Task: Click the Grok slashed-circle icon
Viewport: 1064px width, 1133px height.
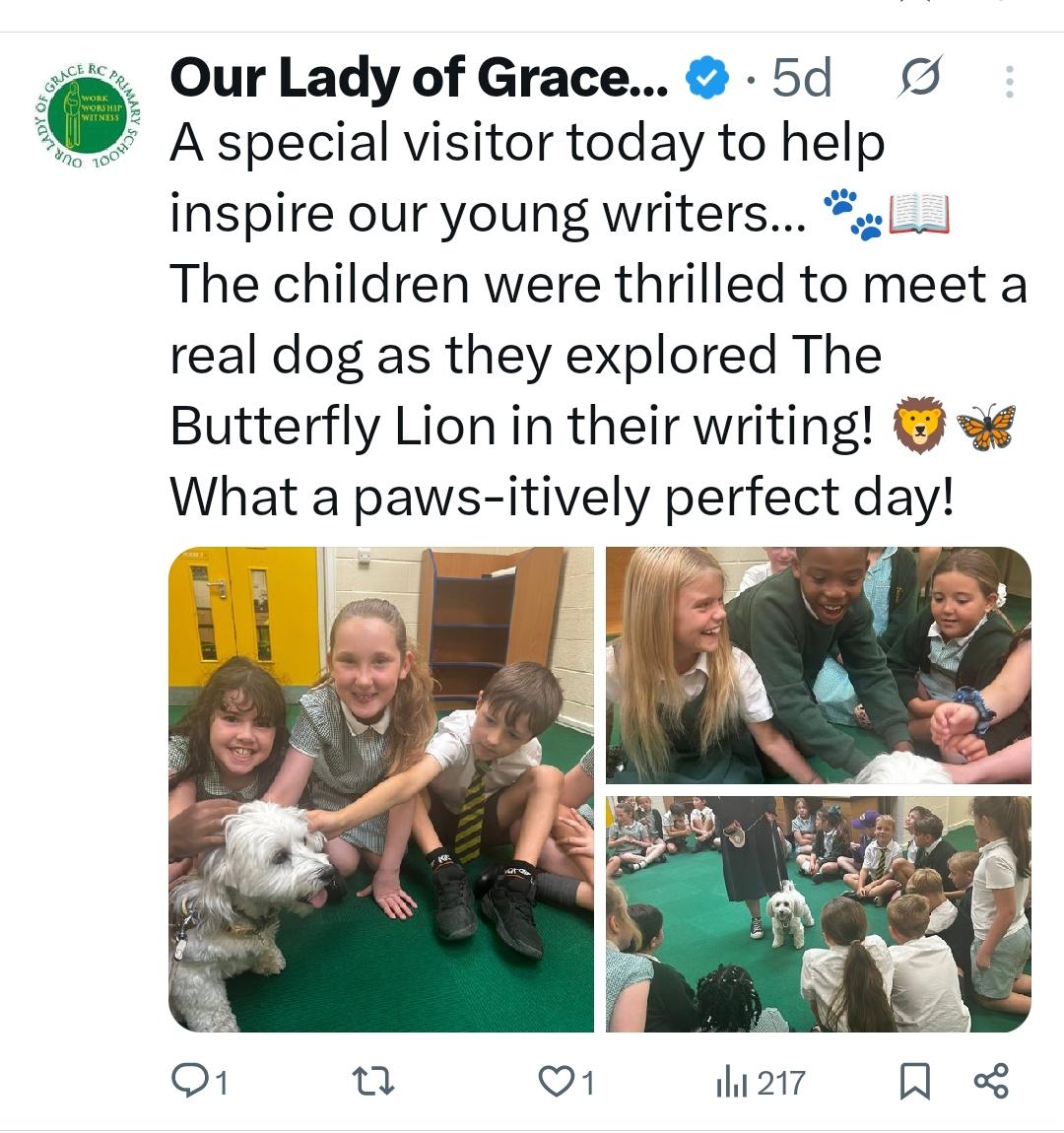Action: 920,76
